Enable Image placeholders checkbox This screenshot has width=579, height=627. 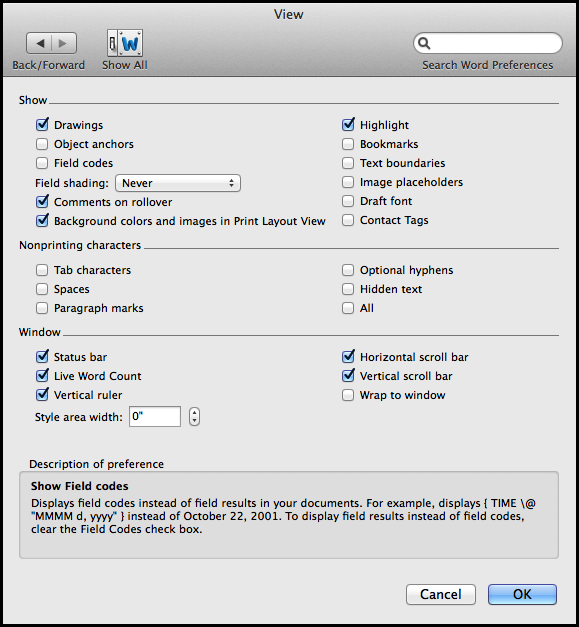(x=348, y=182)
